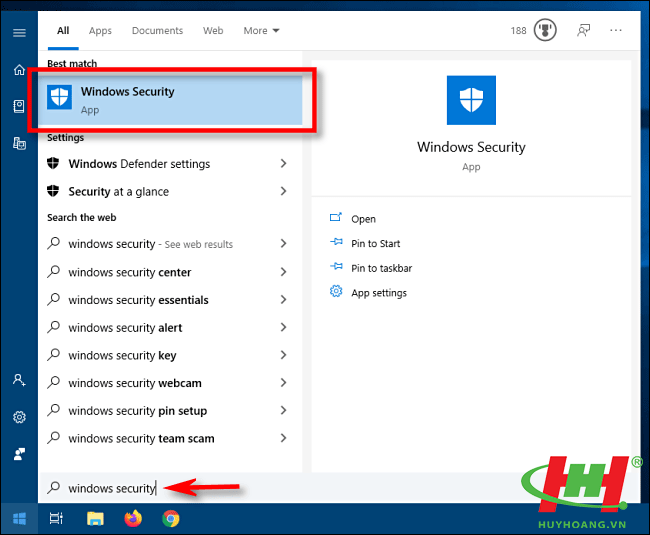Viewport: 650px width, 535px height.
Task: Expand 'windows security - See web results' chevron
Action: tap(283, 243)
